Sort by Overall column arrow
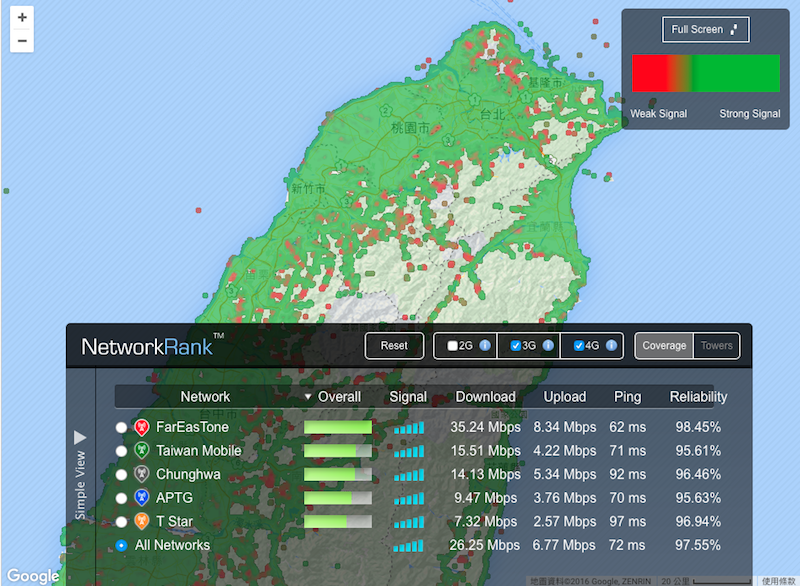Viewport: 800px width, 586px height. point(308,397)
